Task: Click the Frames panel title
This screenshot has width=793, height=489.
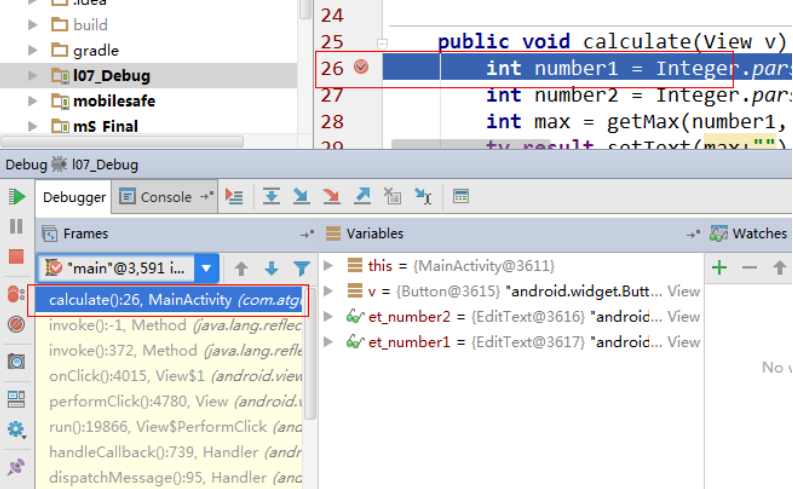Action: [85, 234]
